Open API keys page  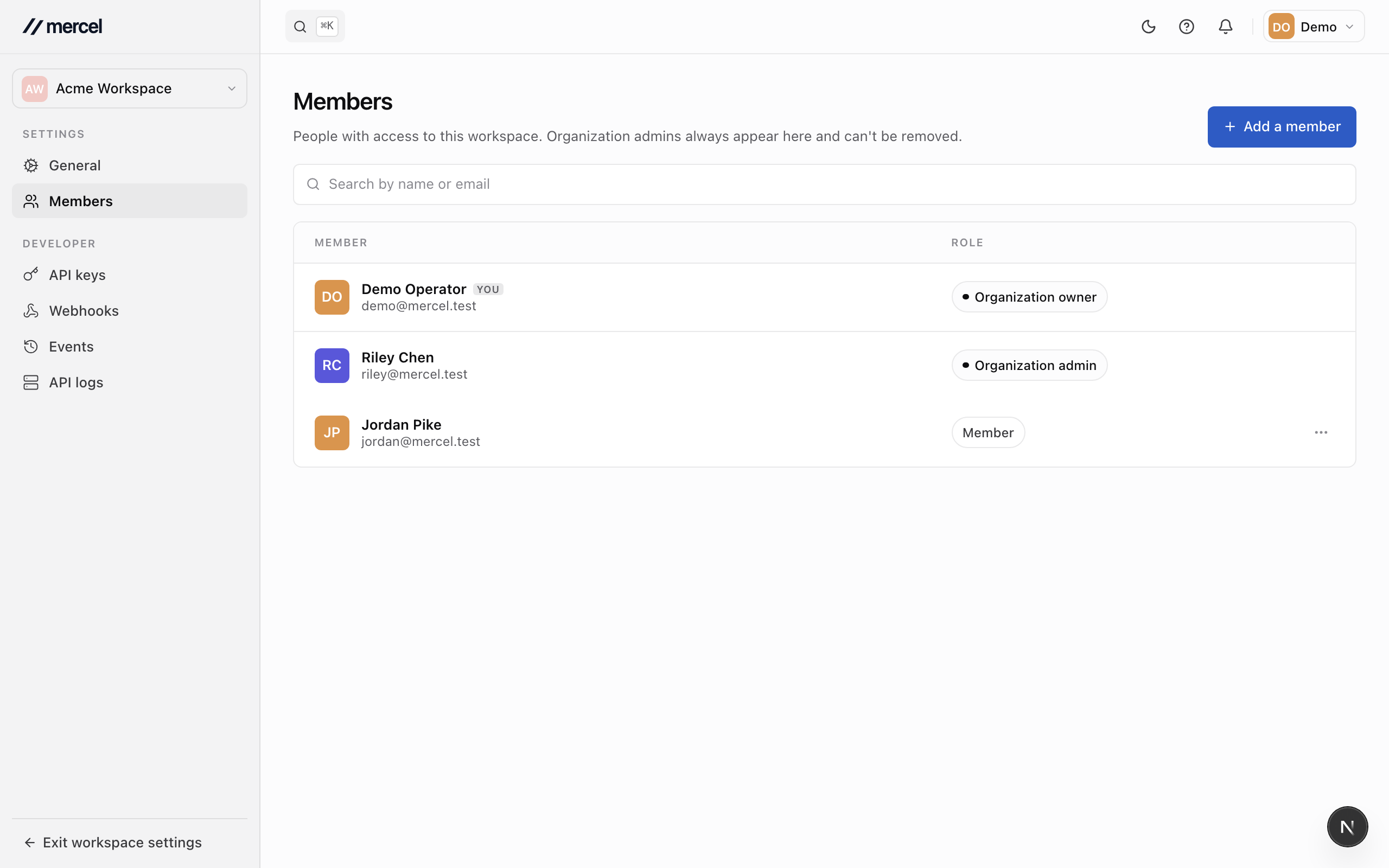point(130,275)
